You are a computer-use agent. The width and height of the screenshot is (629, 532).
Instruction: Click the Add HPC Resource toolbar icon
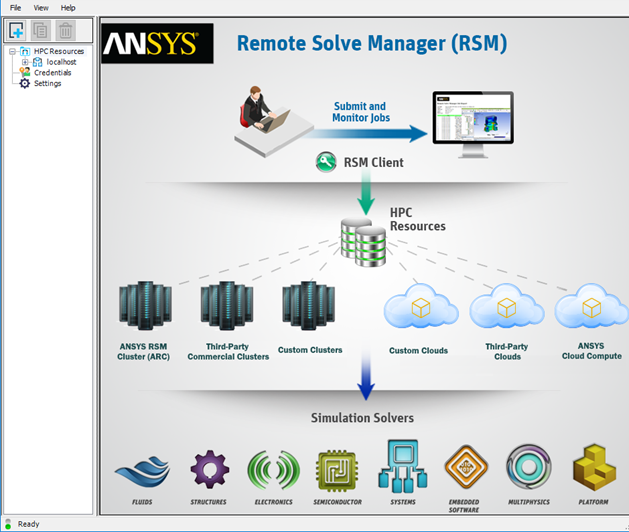16,30
